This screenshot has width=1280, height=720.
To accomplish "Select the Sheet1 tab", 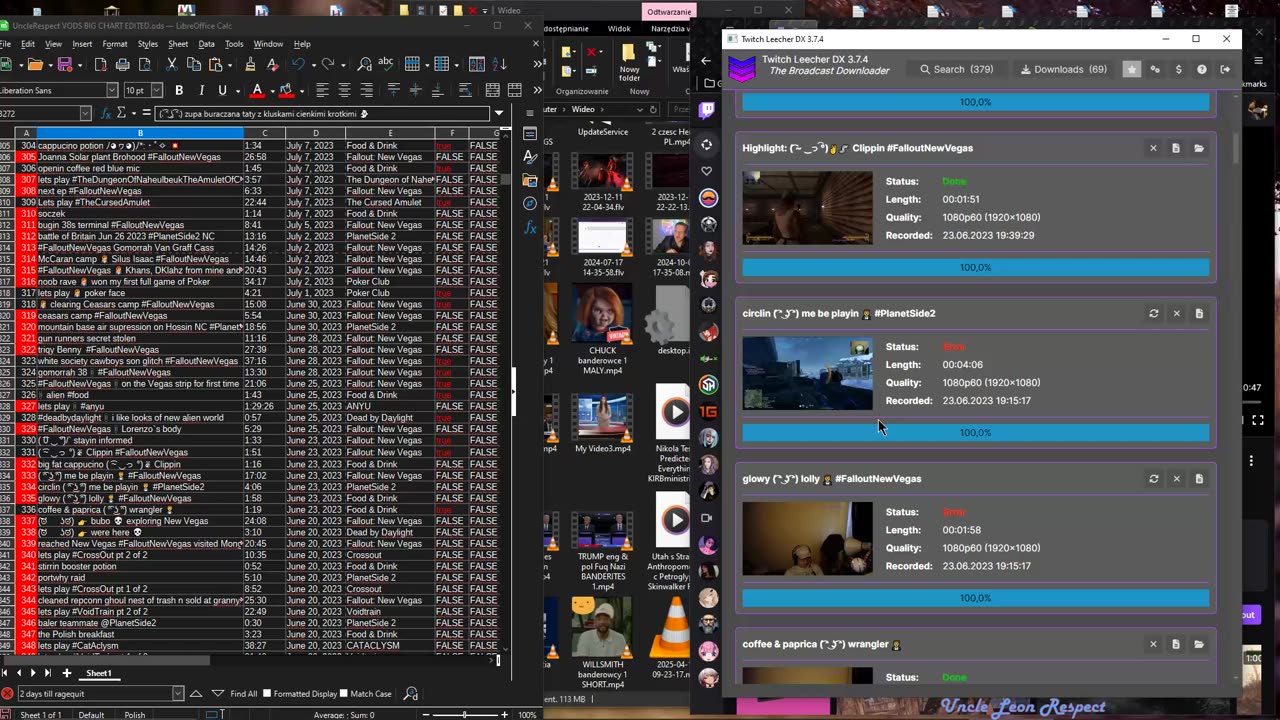I will pos(98,673).
